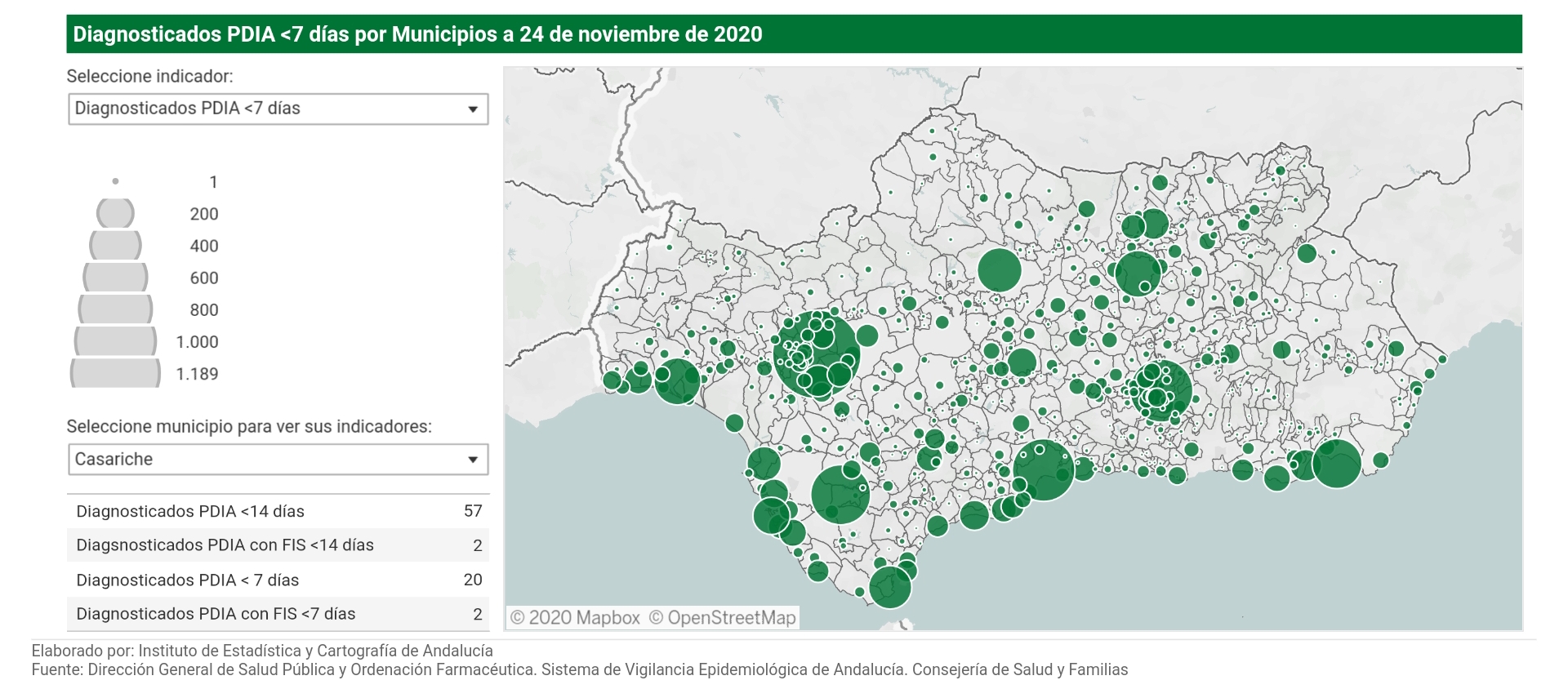1568x698 pixels.
Task: Select the Córdoba circle marker north of center
Action: [999, 269]
